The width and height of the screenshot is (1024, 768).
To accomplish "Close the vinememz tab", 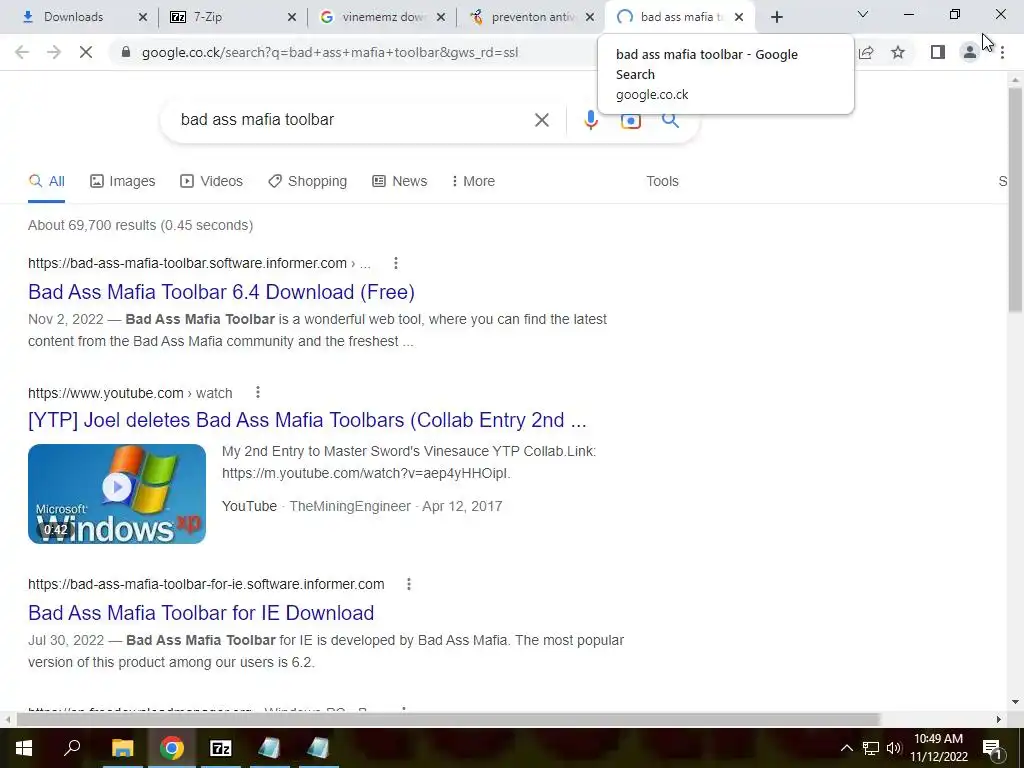I will [441, 18].
